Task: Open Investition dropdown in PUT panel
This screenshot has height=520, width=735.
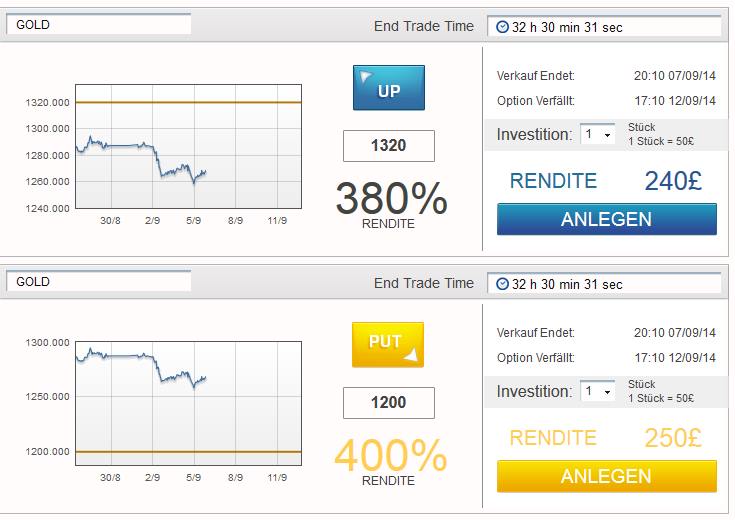Action: point(597,392)
